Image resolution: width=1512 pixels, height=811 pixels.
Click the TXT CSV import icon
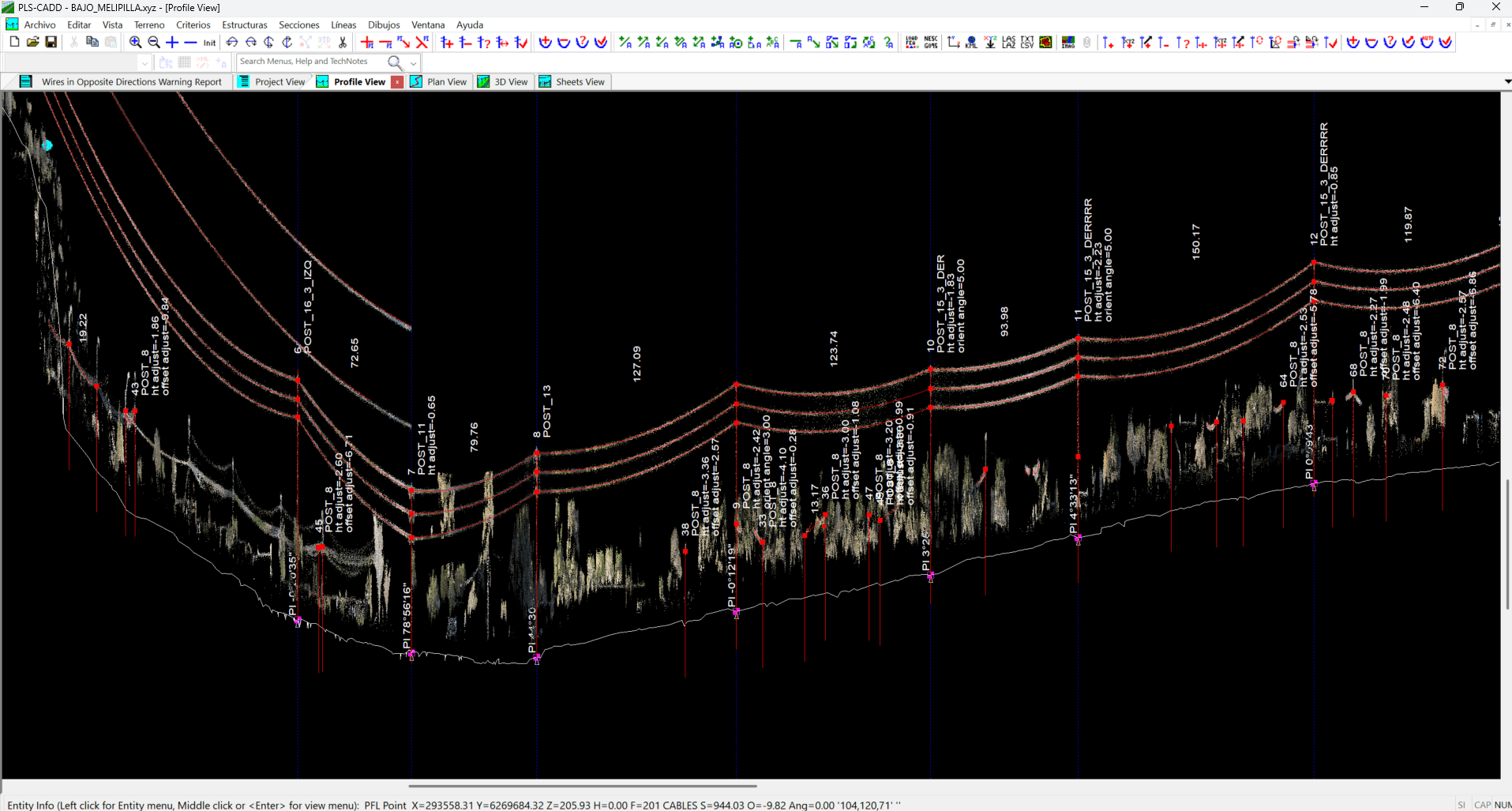click(x=1027, y=43)
